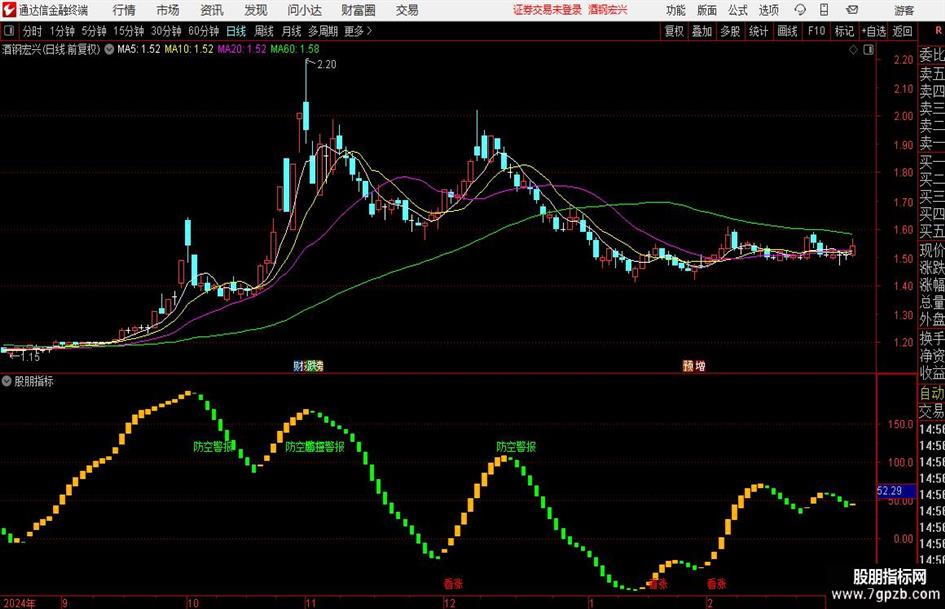The width and height of the screenshot is (945, 609).
Task: Toggle the side panel icon above price axis
Action: [x=868, y=50]
